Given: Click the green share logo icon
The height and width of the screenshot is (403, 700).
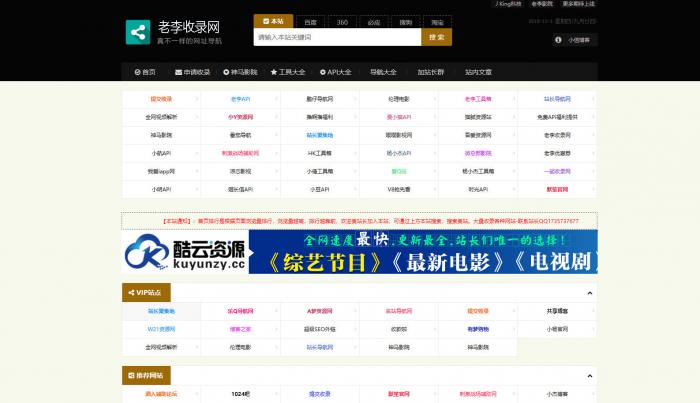Looking at the screenshot, I should click(x=139, y=32).
